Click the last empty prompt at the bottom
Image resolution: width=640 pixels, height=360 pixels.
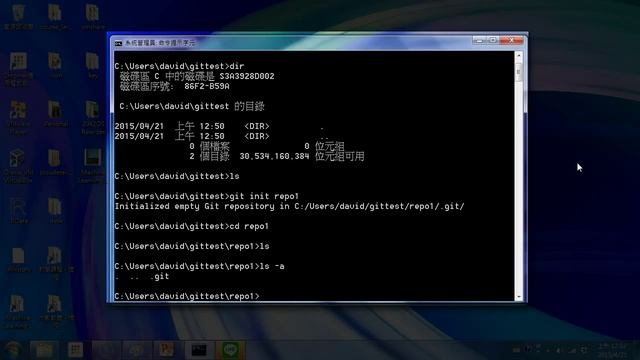187,296
